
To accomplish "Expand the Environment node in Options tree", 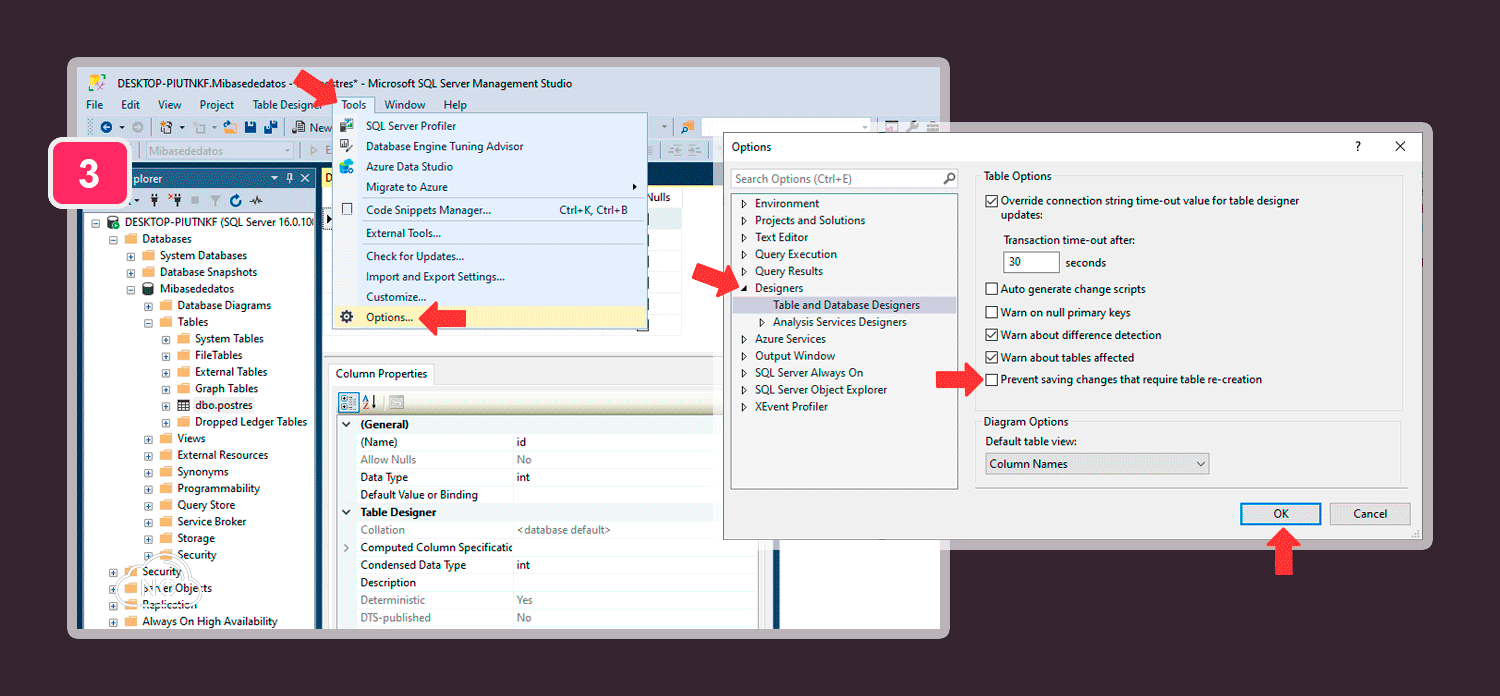I will click(x=744, y=204).
